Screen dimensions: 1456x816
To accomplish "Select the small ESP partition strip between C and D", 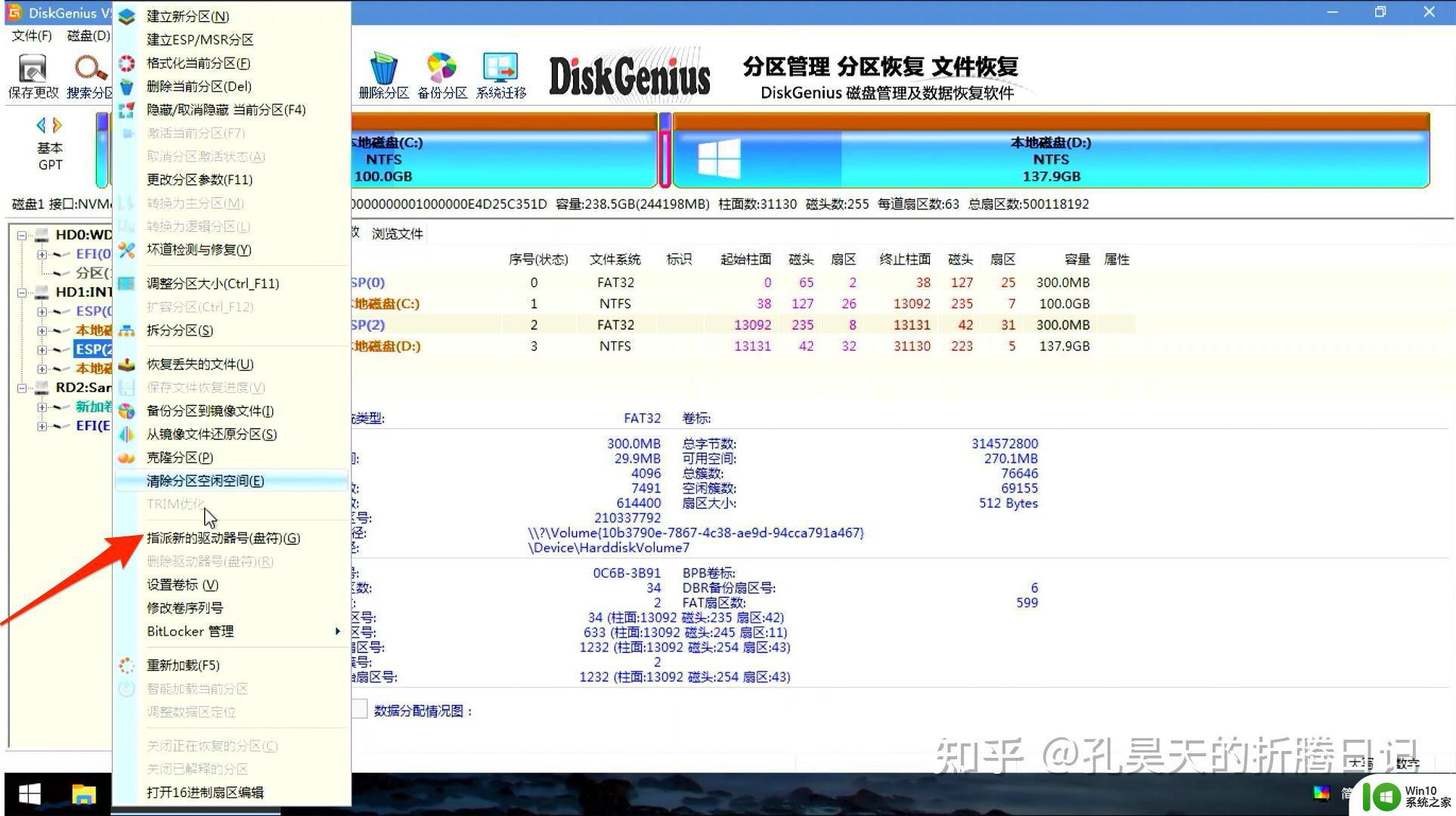I will click(665, 151).
